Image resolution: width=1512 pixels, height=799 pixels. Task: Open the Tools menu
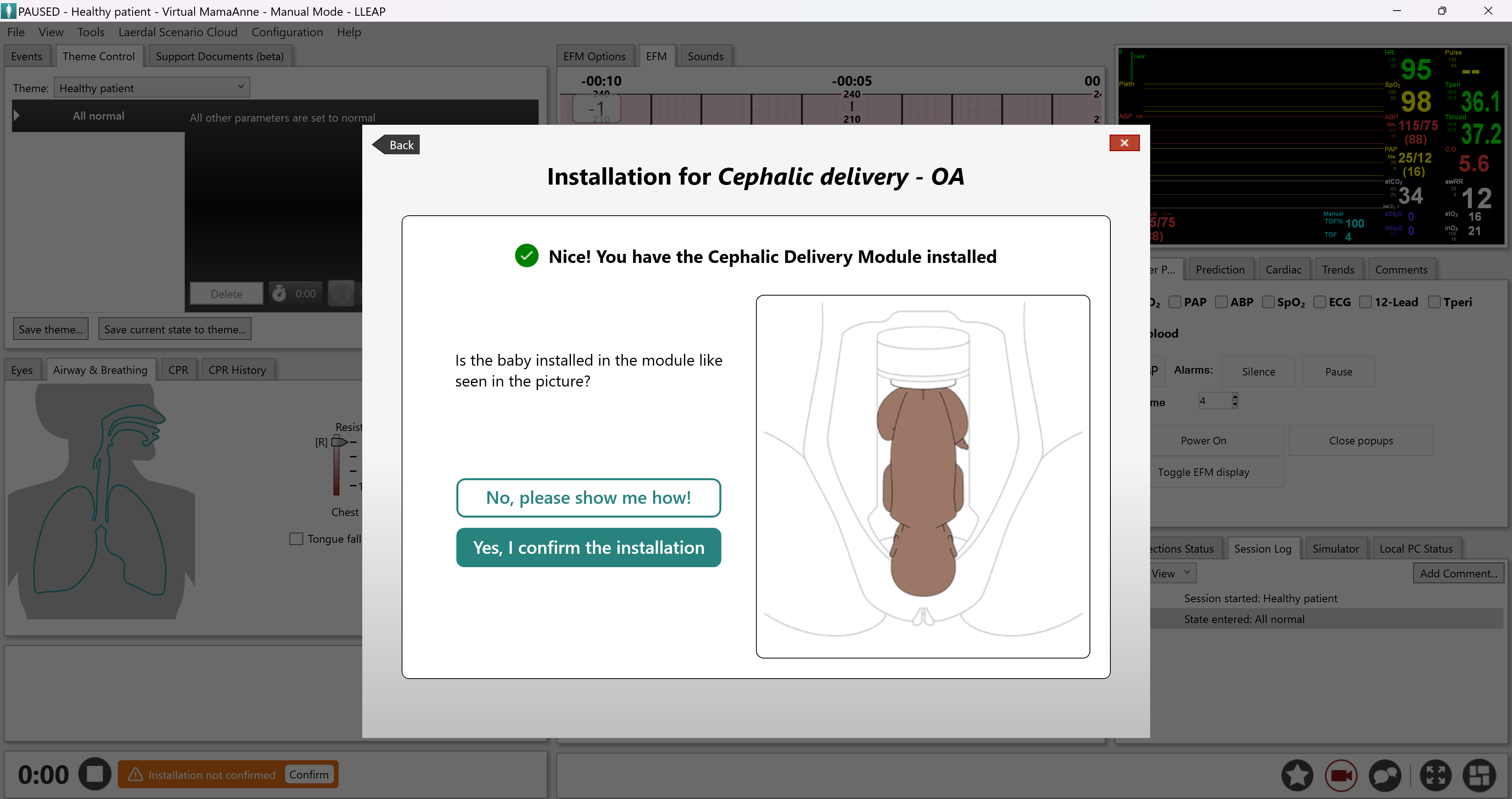pyautogui.click(x=91, y=32)
